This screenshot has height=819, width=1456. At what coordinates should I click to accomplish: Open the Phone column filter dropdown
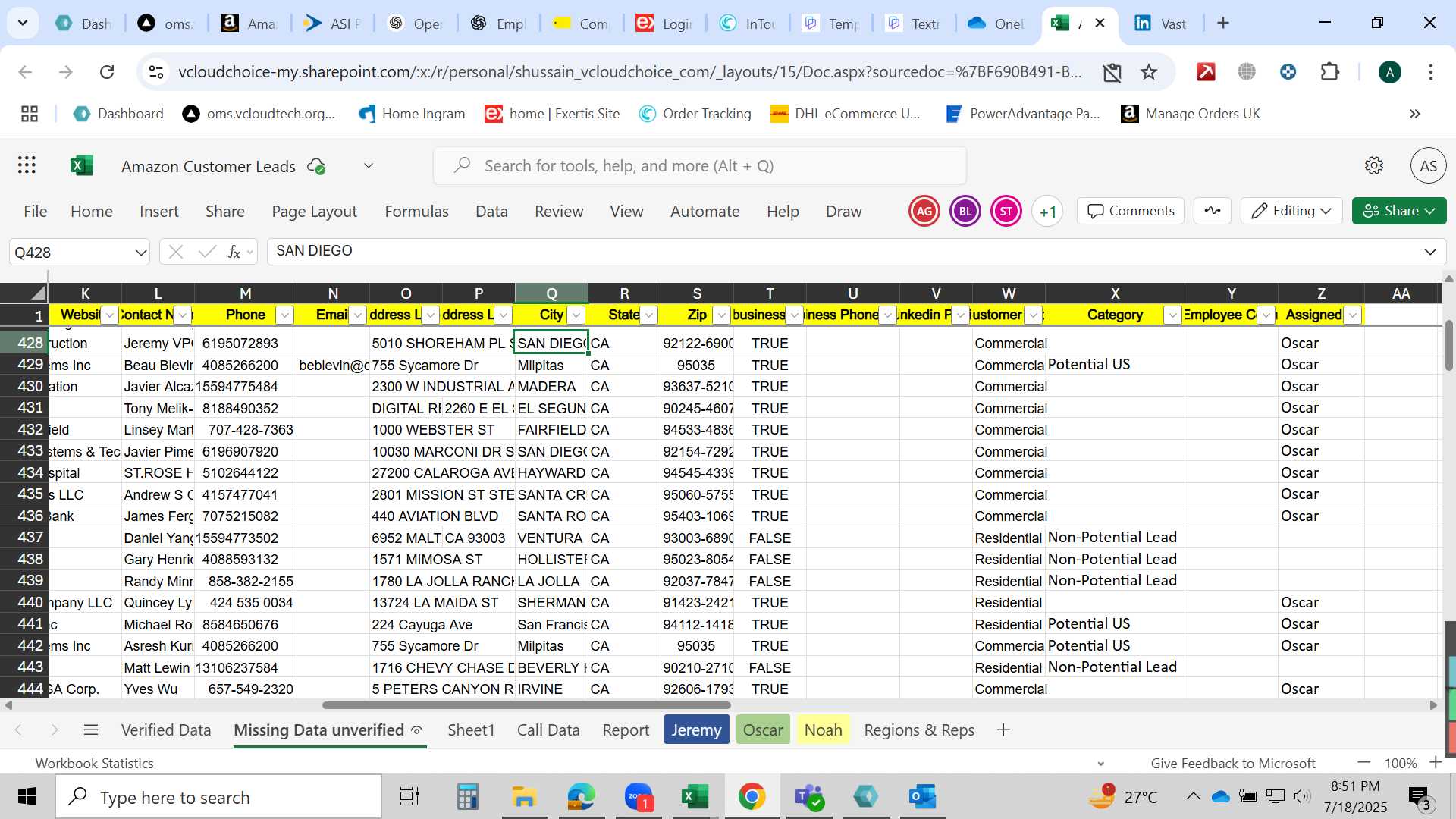pos(284,315)
